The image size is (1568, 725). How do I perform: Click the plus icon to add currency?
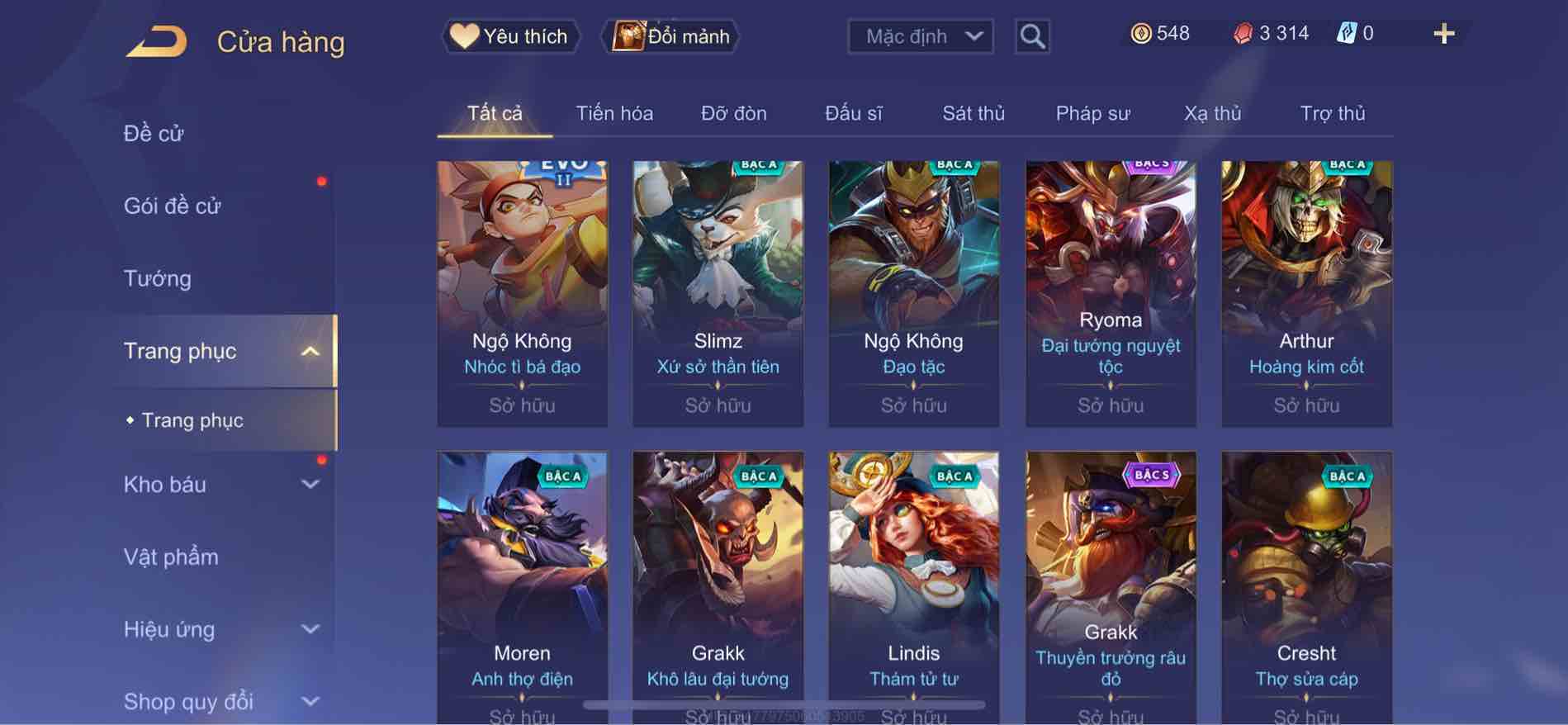pyautogui.click(x=1444, y=34)
